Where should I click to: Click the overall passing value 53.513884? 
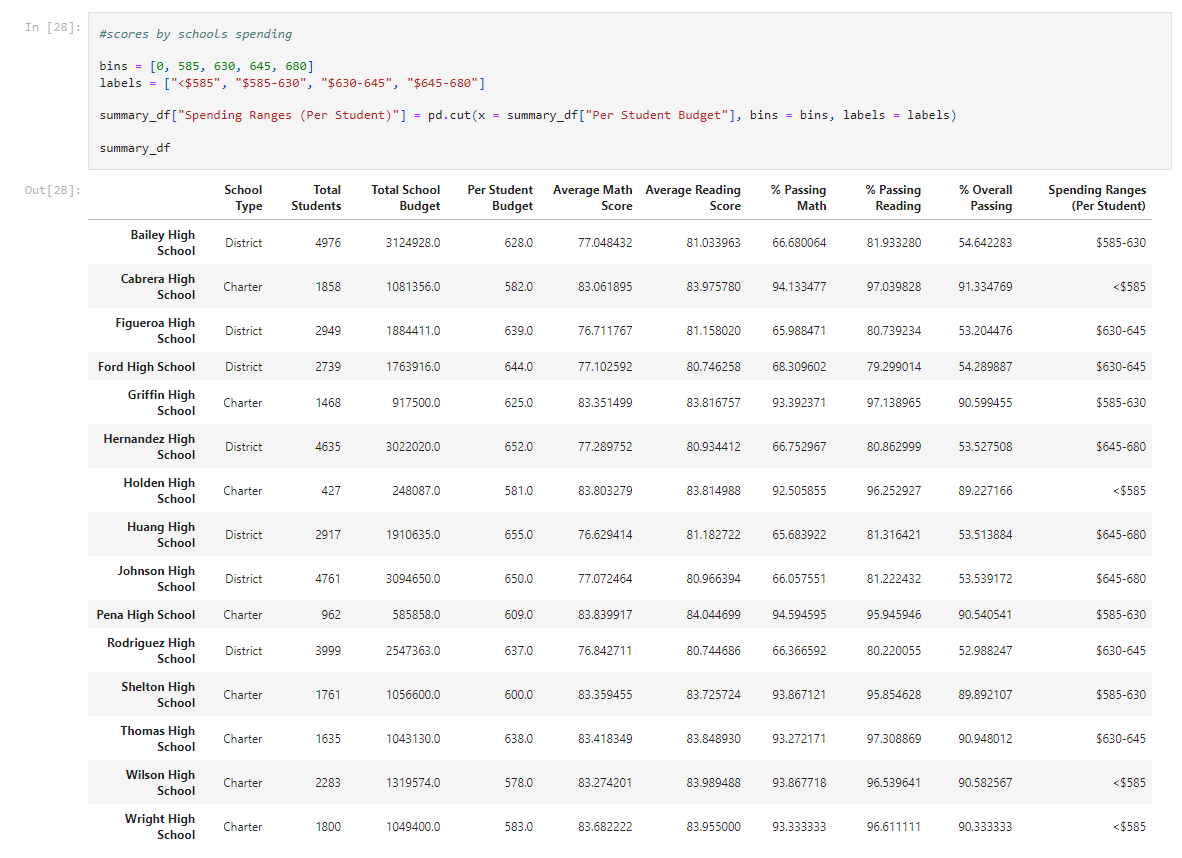(x=985, y=535)
